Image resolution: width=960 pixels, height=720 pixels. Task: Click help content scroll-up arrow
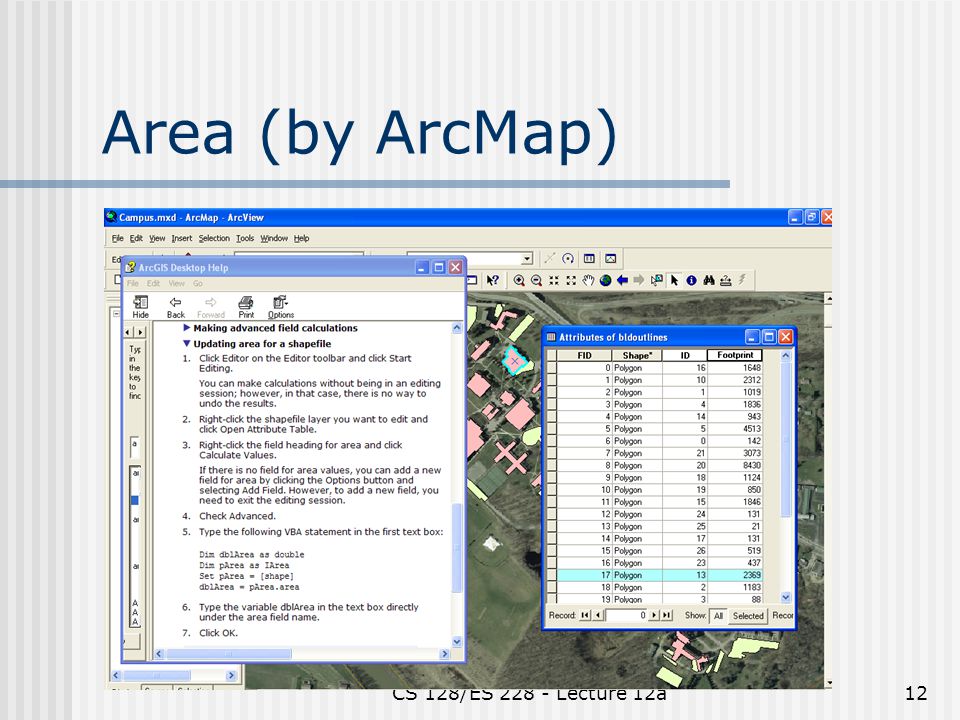tap(457, 328)
